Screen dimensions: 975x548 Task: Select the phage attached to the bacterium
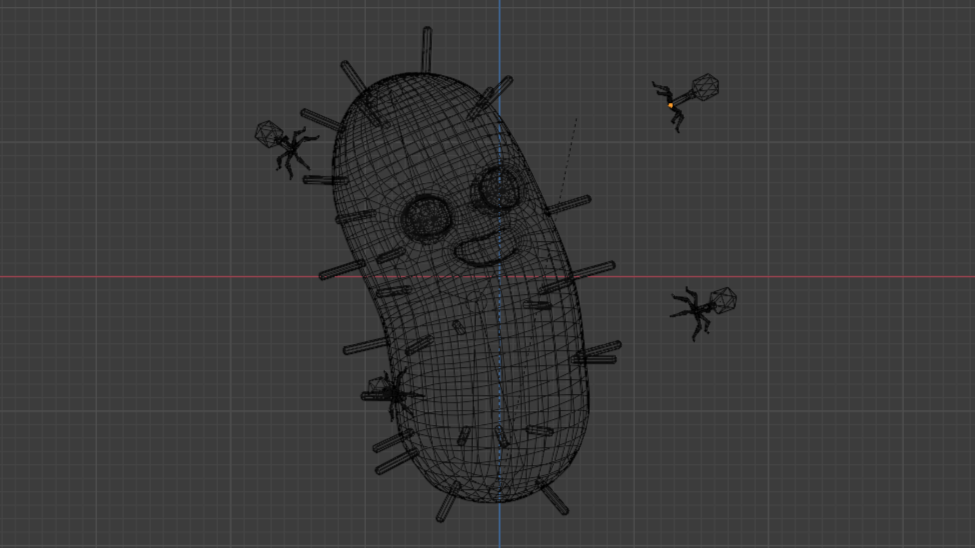(390, 390)
